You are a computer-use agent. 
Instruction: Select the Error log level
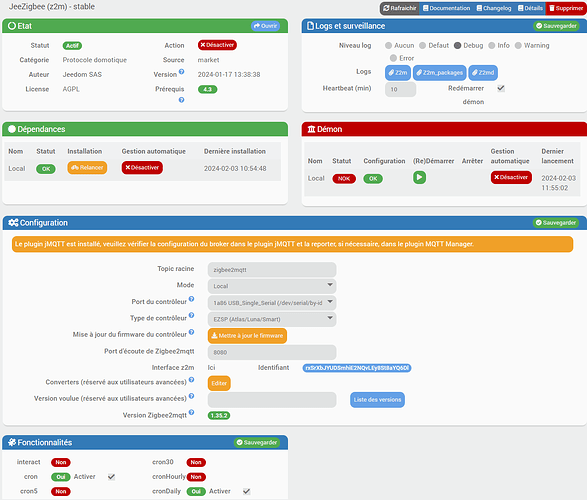(393, 58)
